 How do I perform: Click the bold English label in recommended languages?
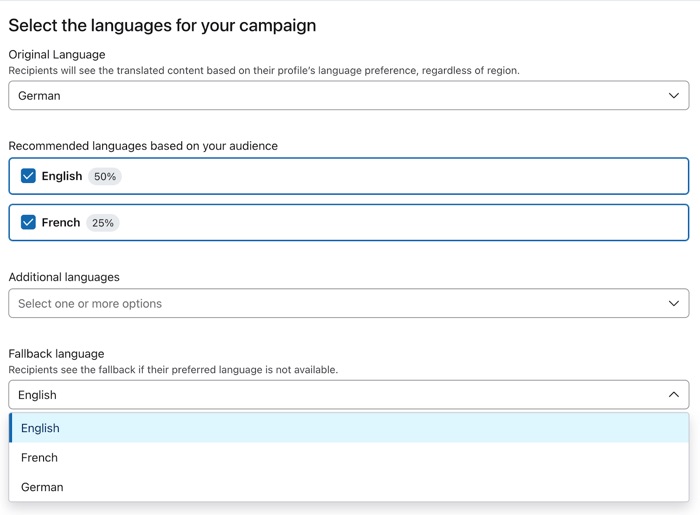pos(62,176)
